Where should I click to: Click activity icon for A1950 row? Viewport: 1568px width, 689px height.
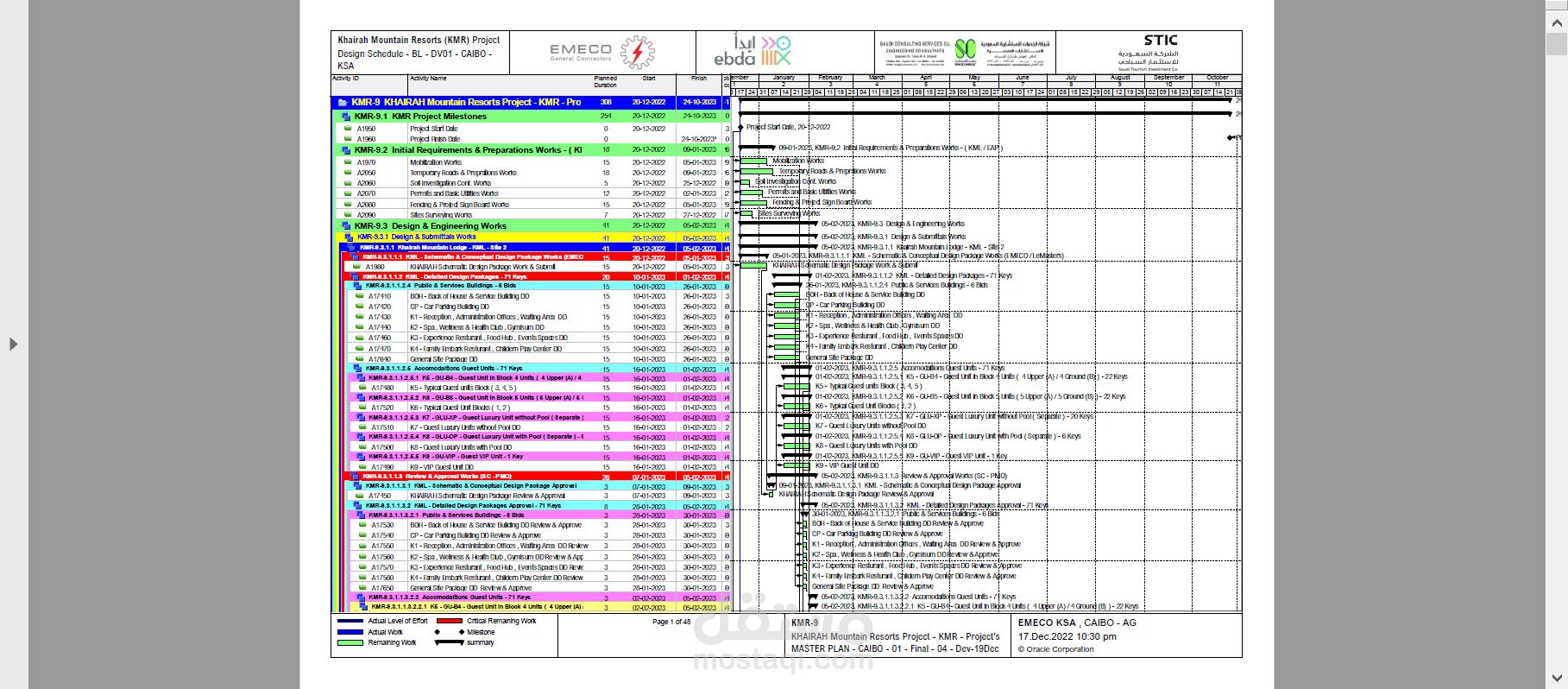[x=349, y=129]
